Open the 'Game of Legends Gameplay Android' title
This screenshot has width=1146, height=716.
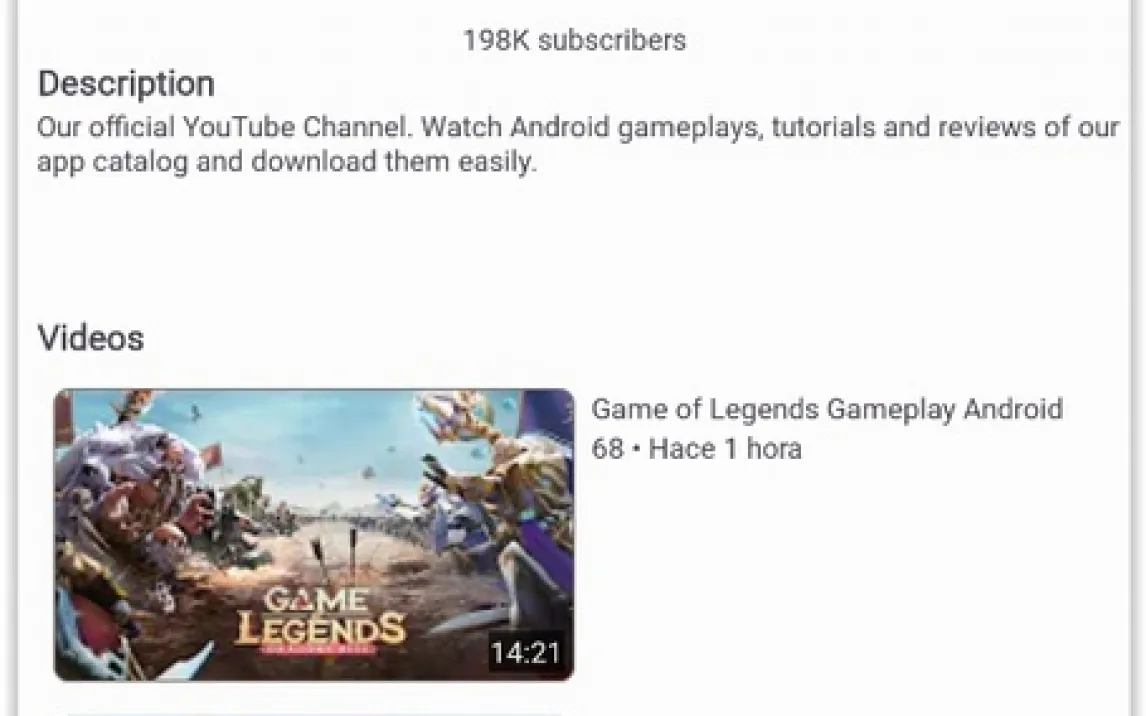coord(827,409)
